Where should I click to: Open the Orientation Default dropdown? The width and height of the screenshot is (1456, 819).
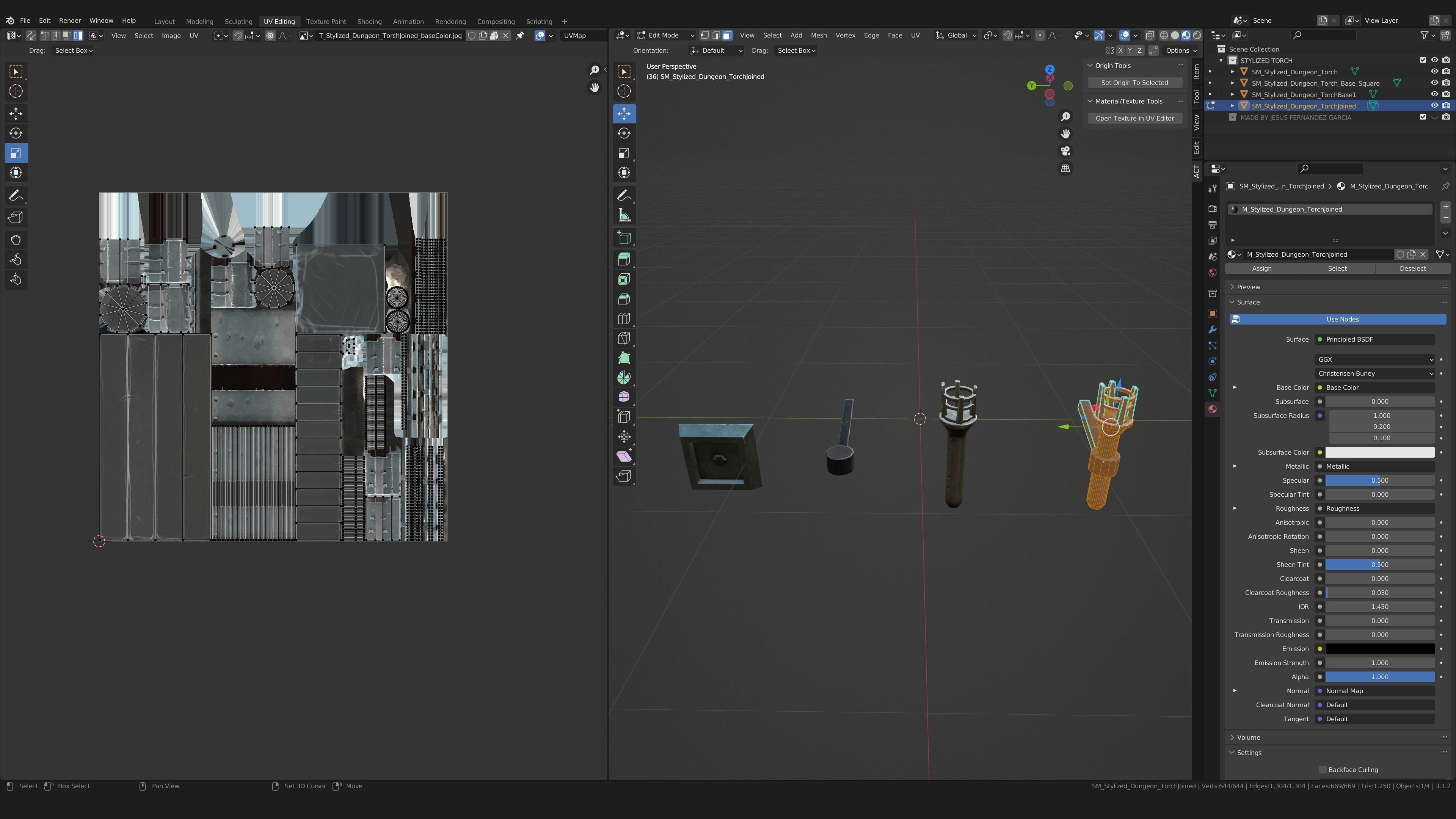pyautogui.click(x=716, y=50)
